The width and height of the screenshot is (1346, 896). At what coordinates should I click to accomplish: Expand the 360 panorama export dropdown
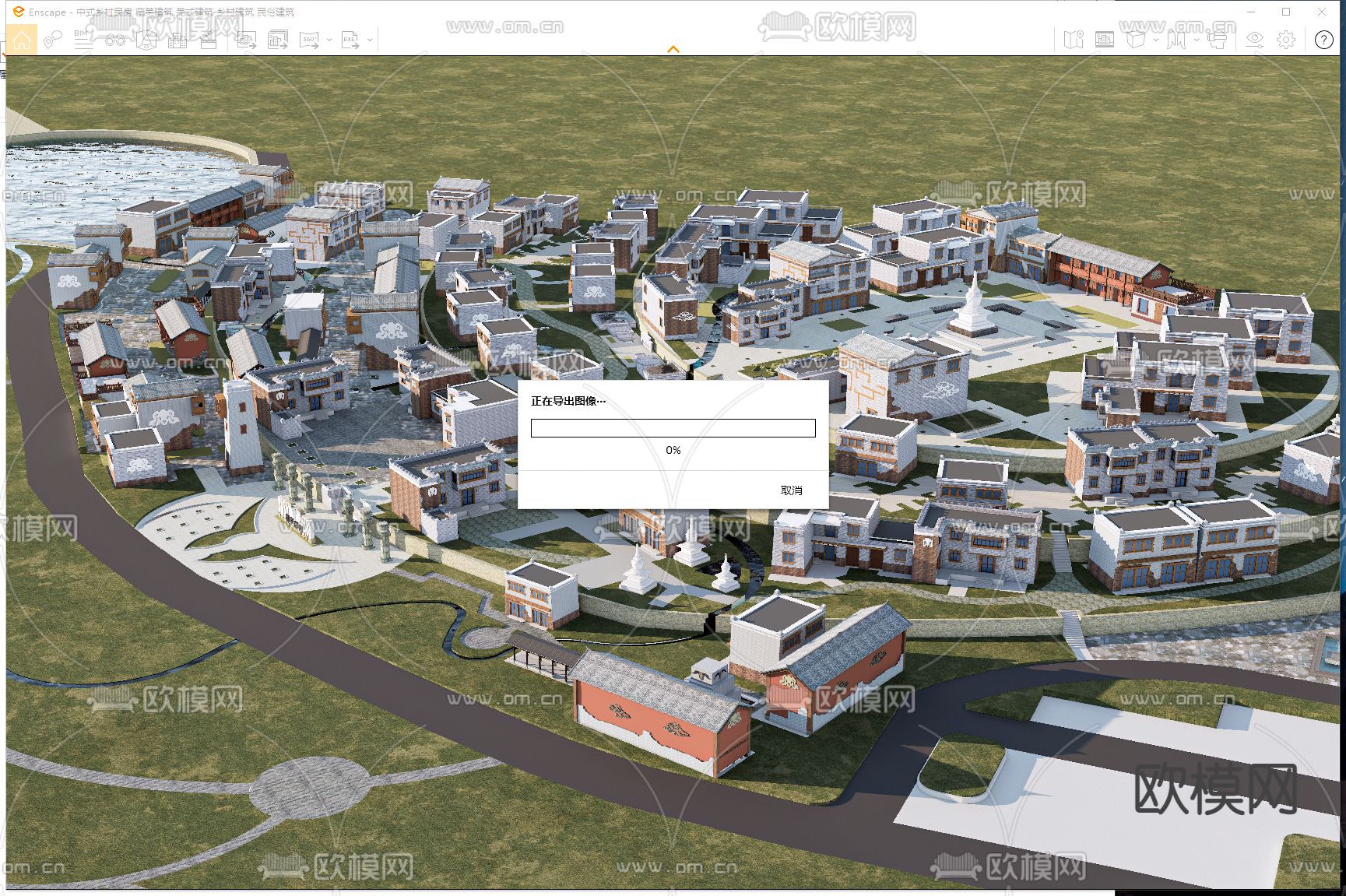(329, 40)
